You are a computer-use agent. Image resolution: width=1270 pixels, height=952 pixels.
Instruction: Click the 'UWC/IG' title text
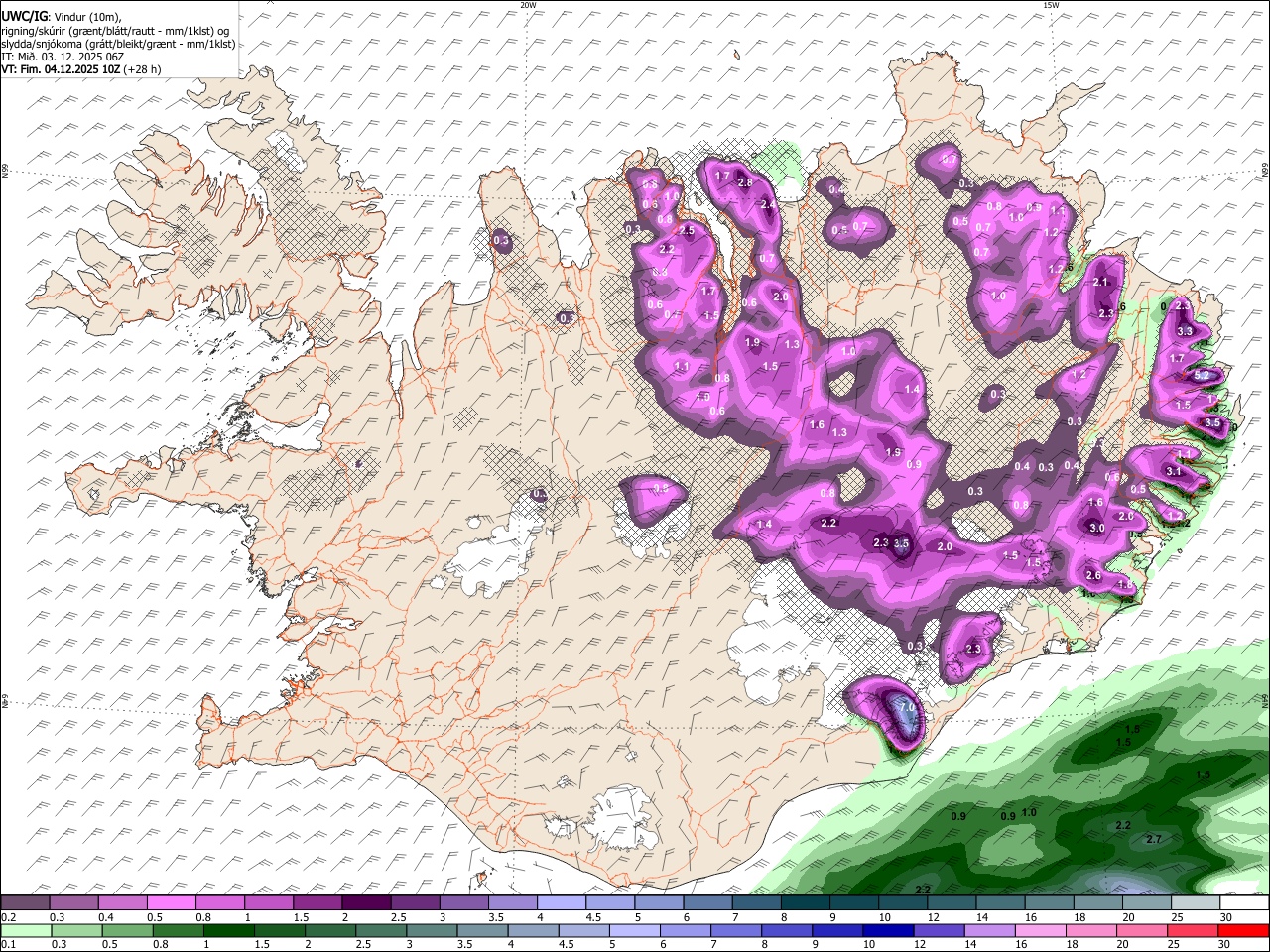pyautogui.click(x=24, y=16)
